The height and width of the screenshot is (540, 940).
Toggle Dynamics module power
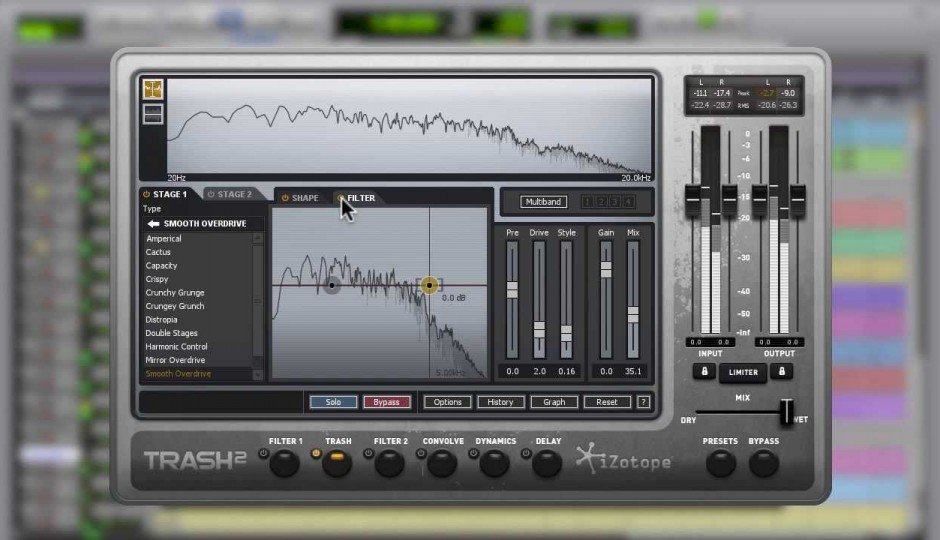click(x=474, y=454)
